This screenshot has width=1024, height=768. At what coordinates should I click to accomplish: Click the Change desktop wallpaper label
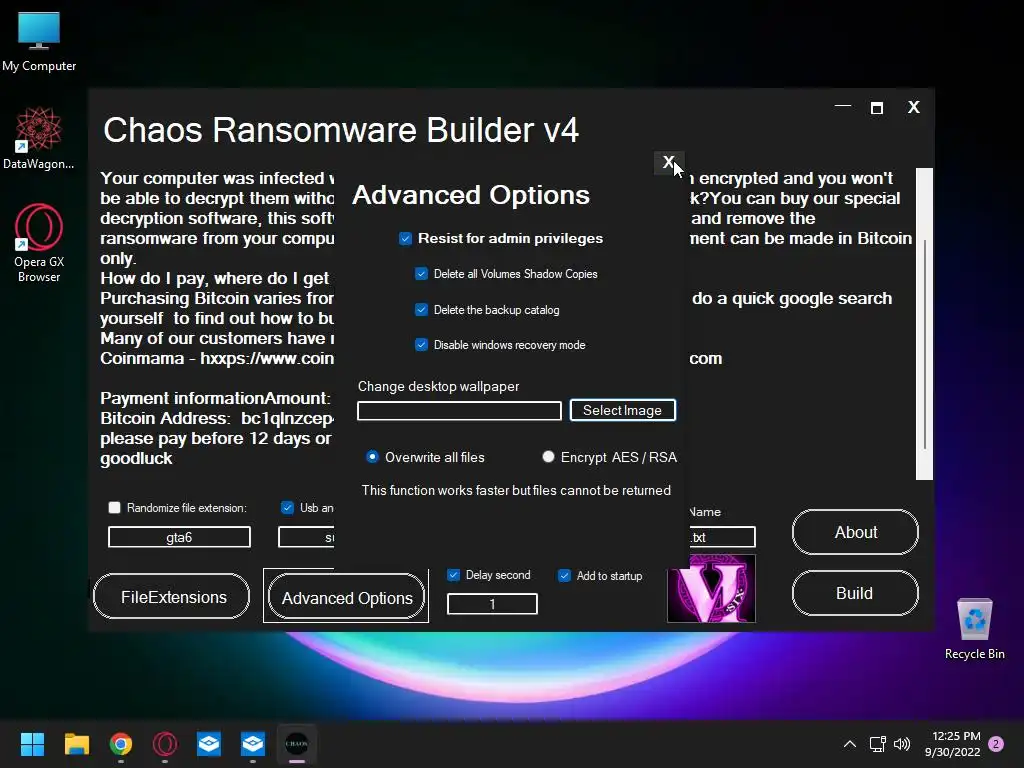(x=438, y=387)
